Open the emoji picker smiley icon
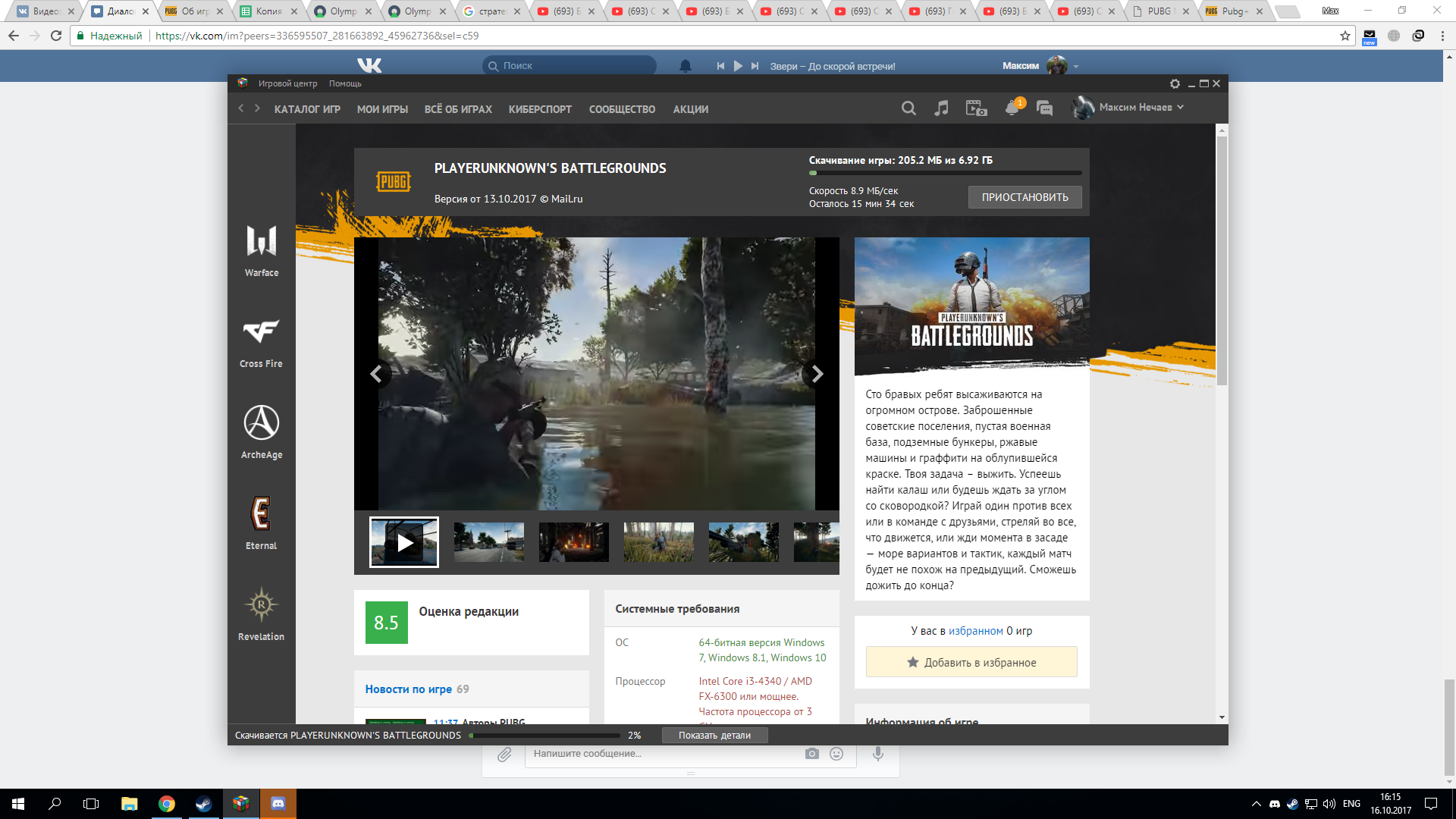 [x=836, y=754]
